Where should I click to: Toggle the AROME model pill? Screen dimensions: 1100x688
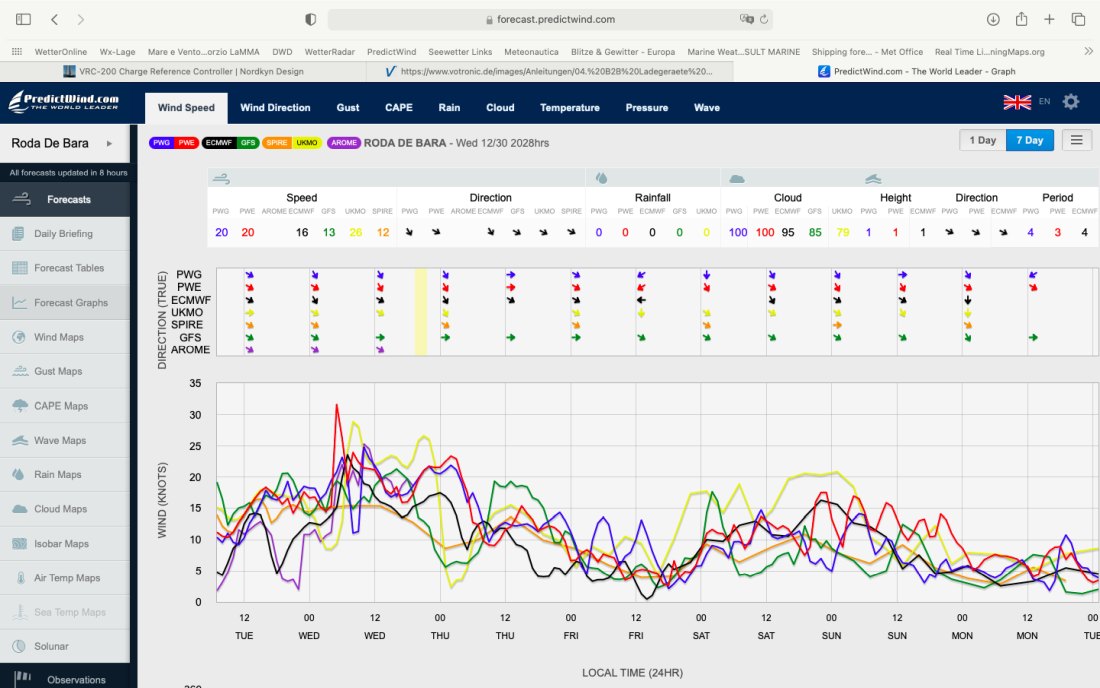pos(343,143)
